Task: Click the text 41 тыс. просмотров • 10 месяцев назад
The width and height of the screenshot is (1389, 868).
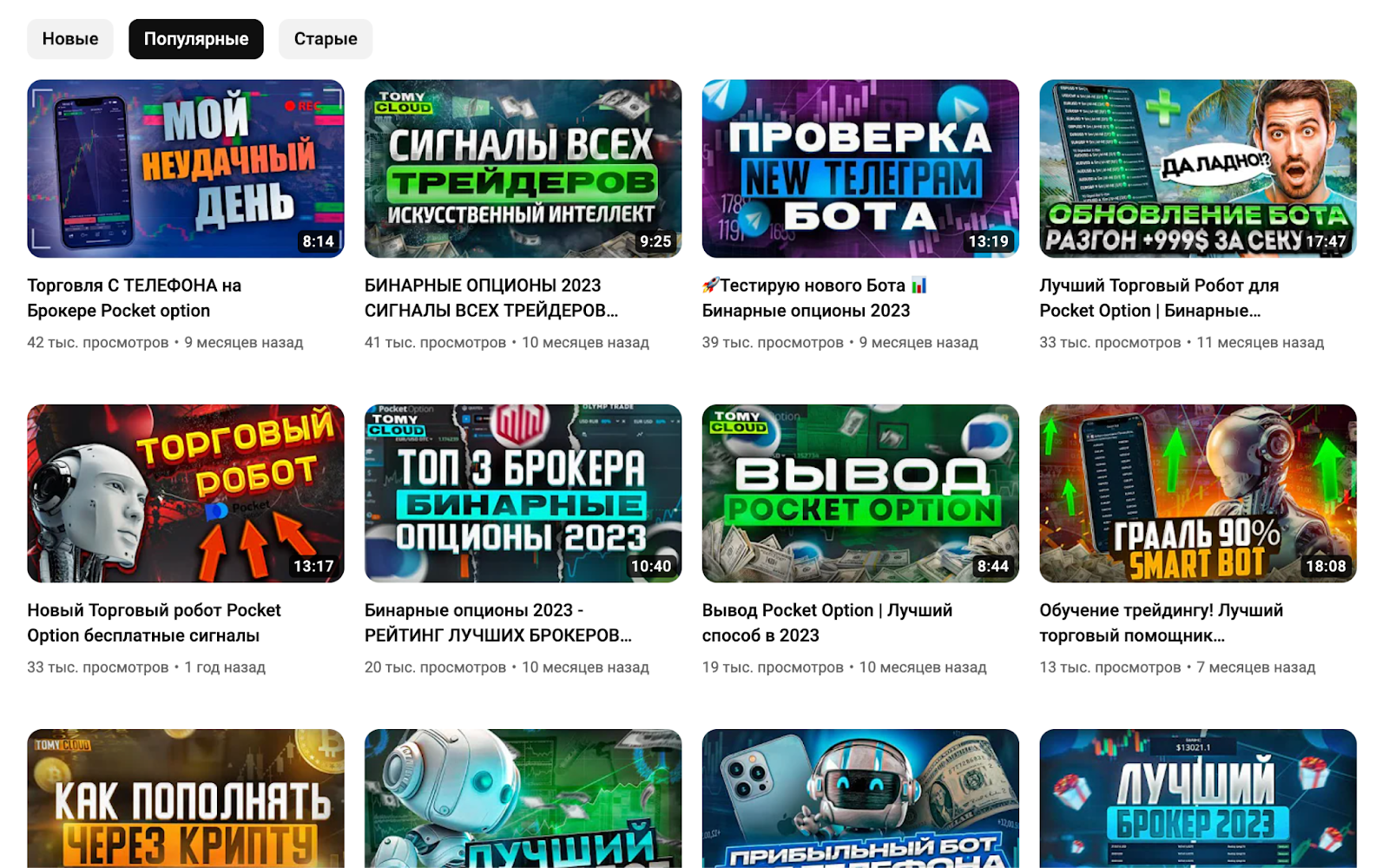Action: pyautogui.click(x=507, y=343)
